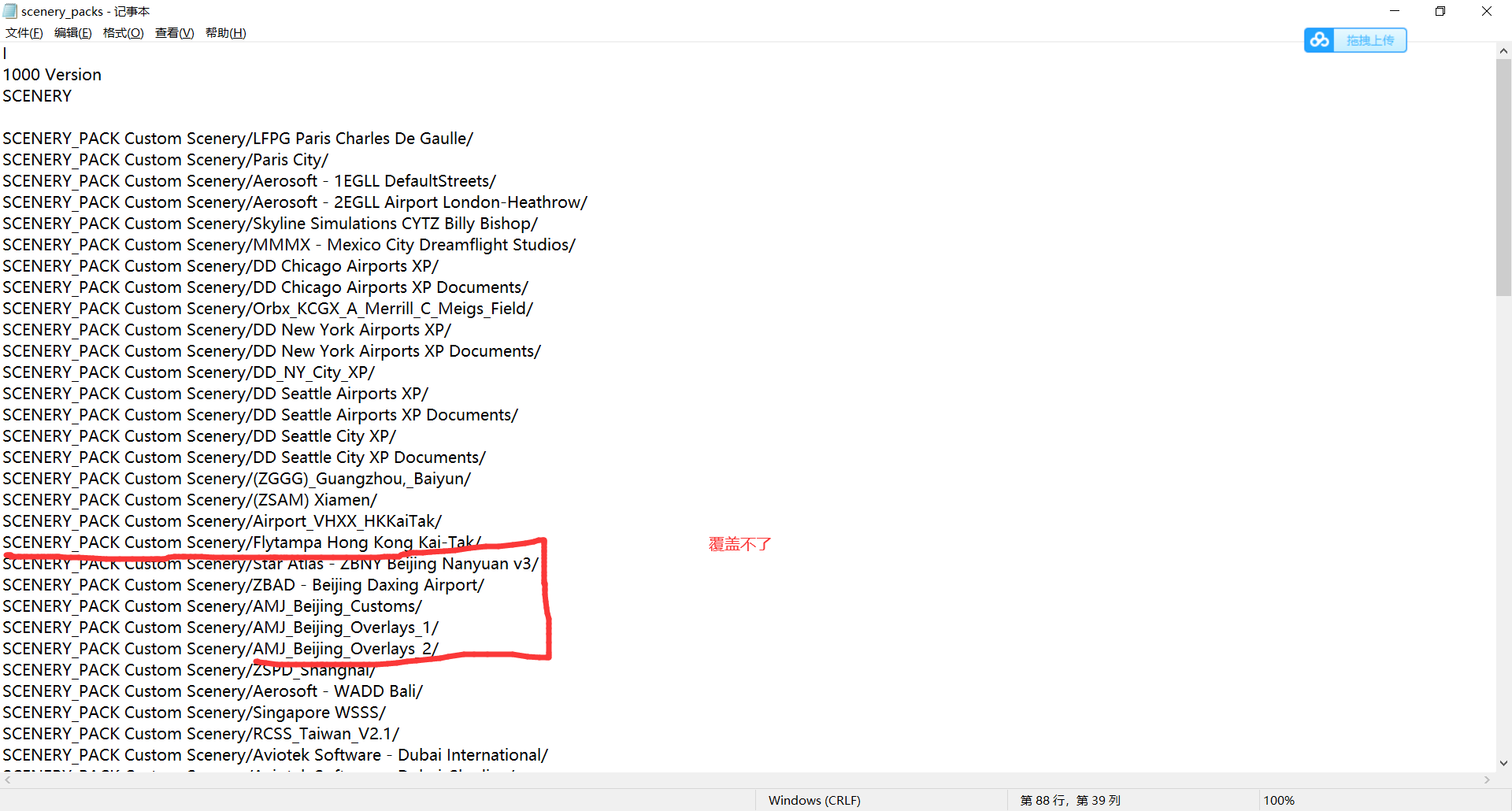Click the 'DD Seattle City XP/' line
Viewport: 1512px width, 811px height.
click(x=199, y=436)
